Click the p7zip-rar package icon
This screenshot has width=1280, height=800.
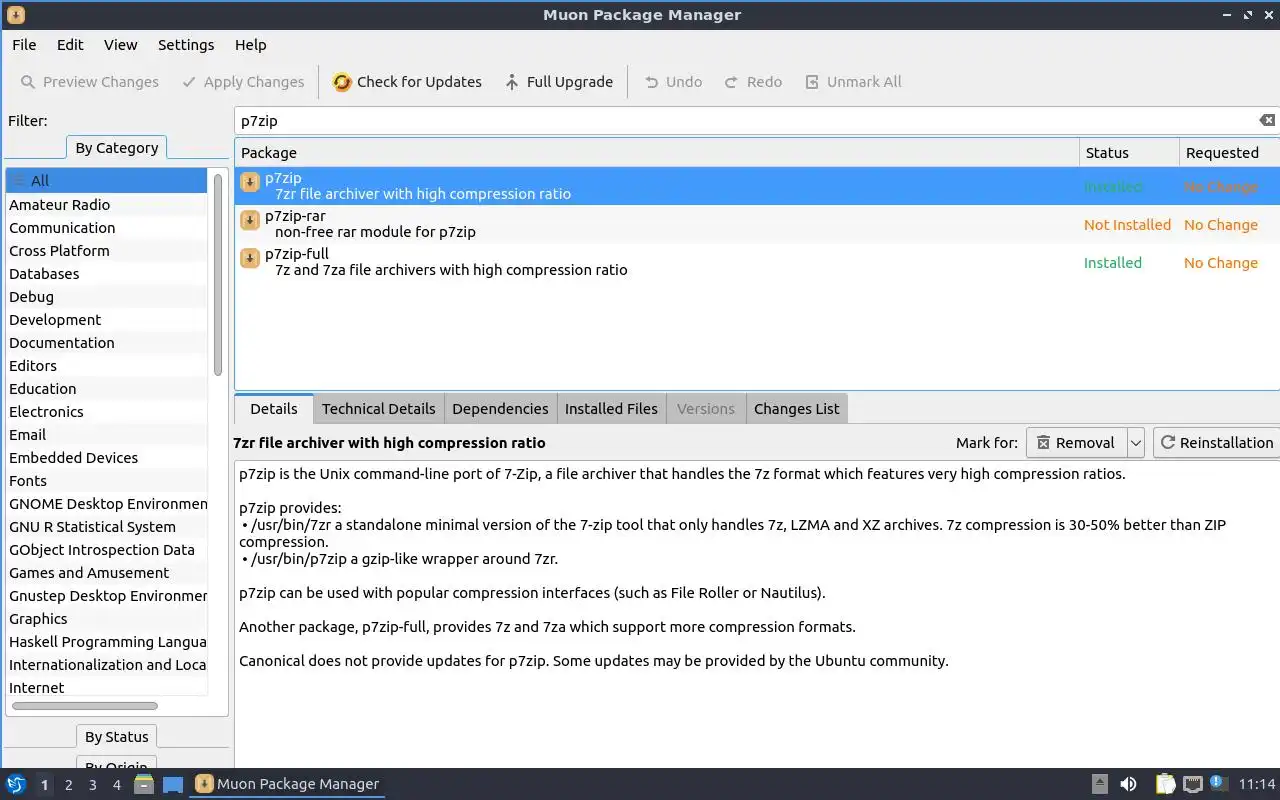tap(250, 221)
